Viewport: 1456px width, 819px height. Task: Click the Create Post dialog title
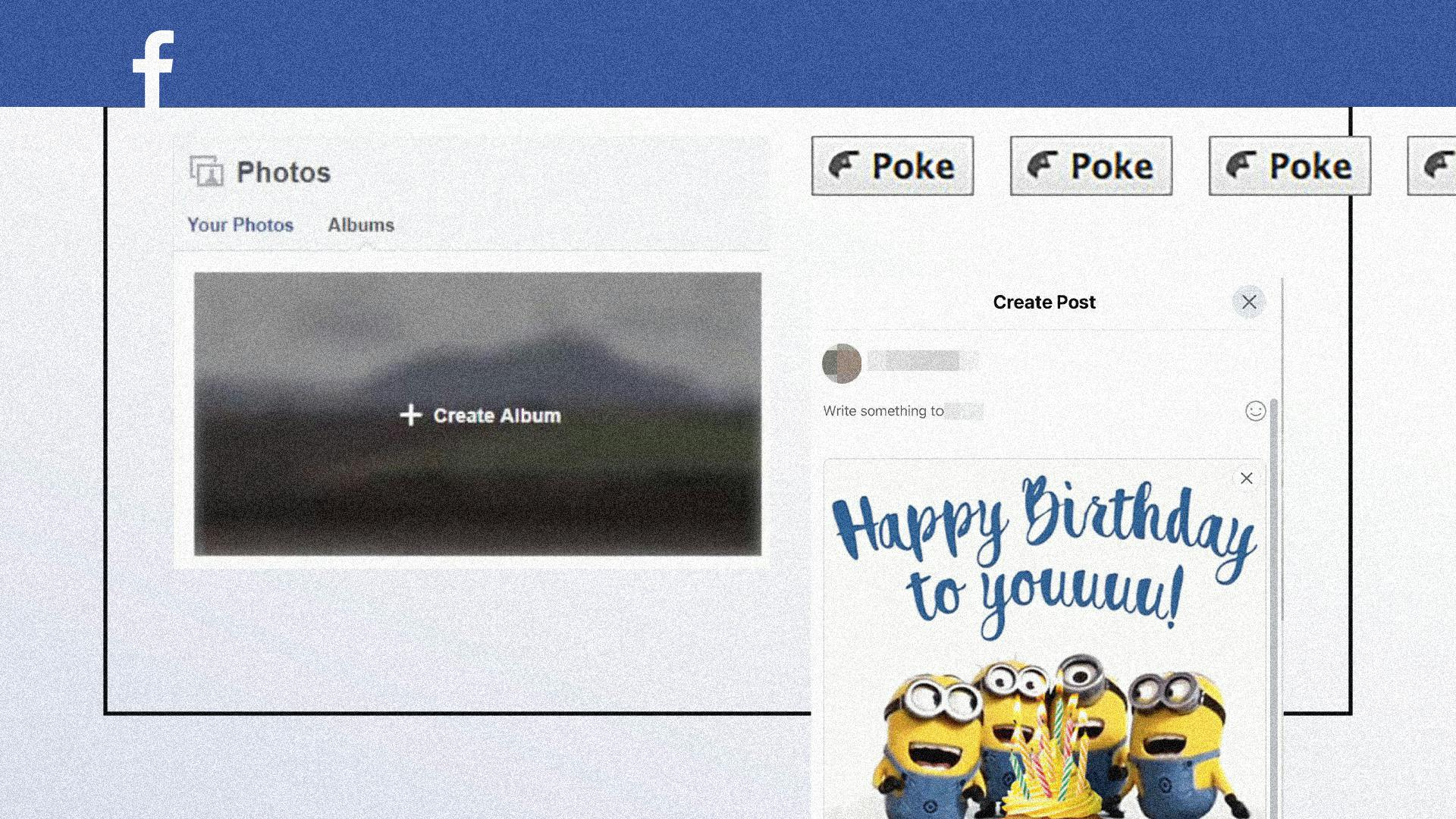(x=1044, y=302)
